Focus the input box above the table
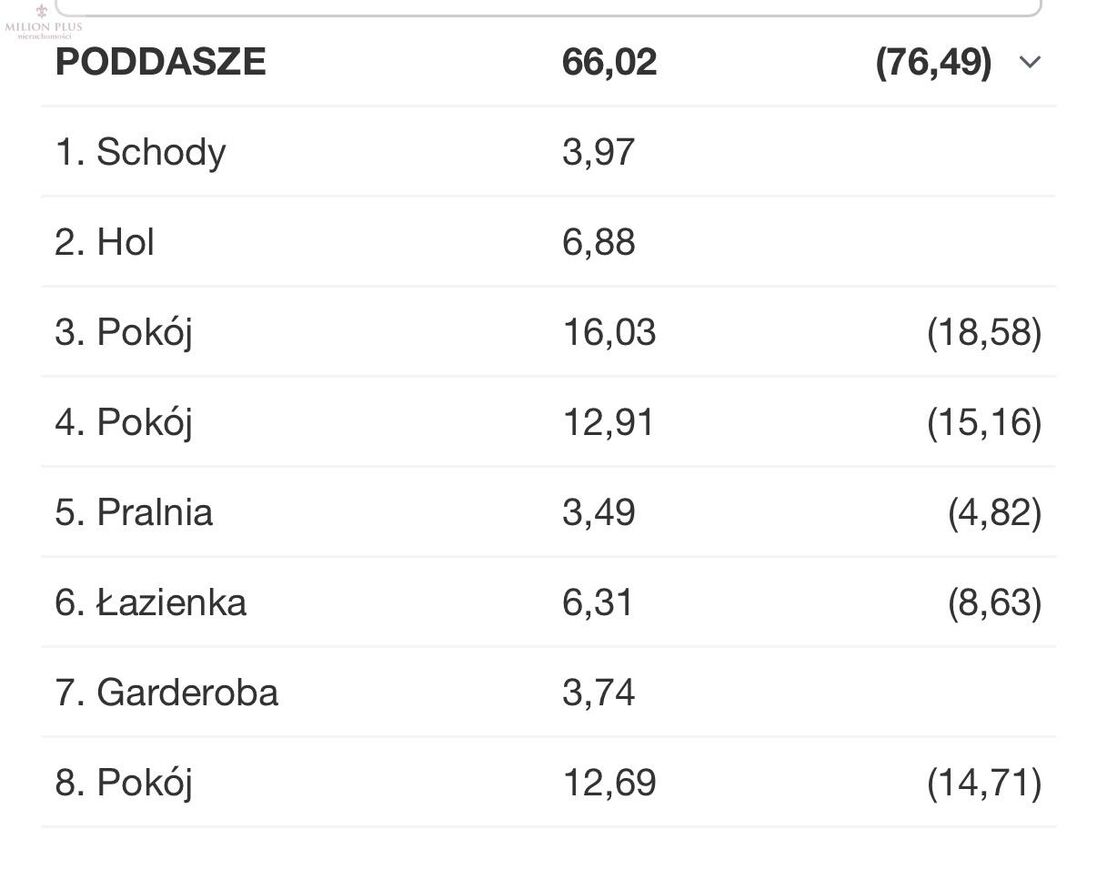1097x880 pixels. coord(548,7)
